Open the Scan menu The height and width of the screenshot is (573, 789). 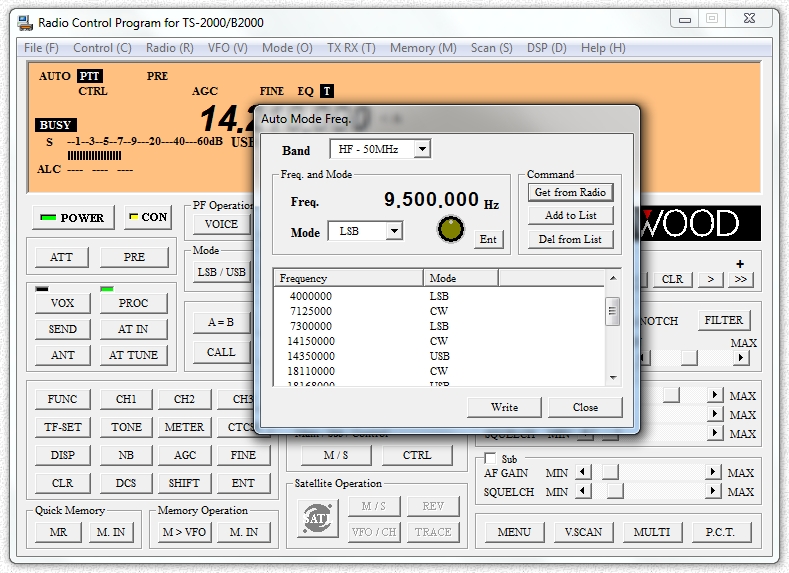click(492, 48)
